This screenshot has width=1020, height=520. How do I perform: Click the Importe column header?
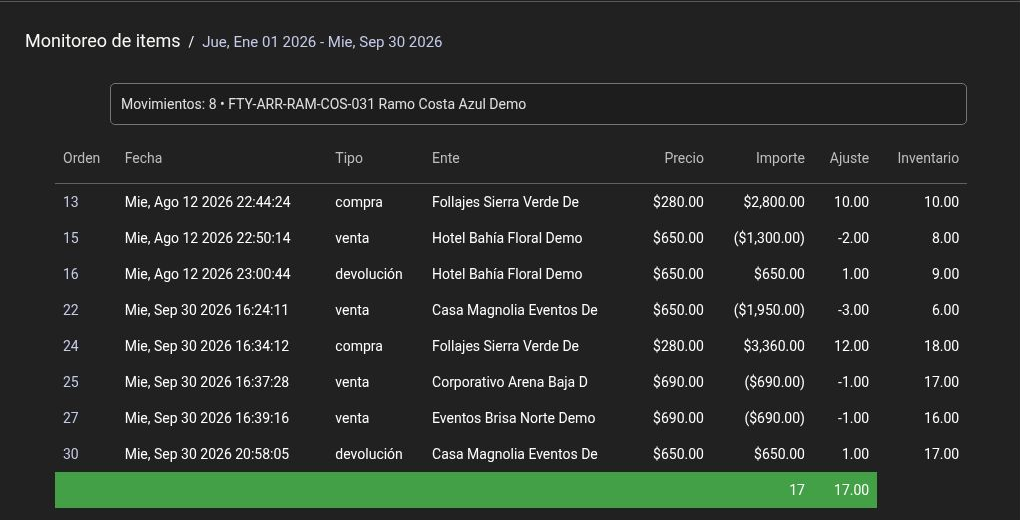[780, 158]
